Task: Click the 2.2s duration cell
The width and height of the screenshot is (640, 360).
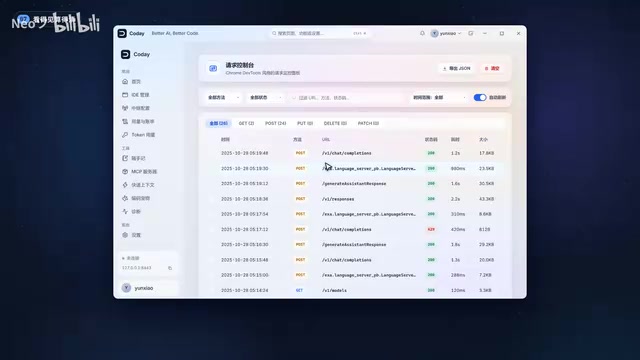Action: click(x=456, y=199)
